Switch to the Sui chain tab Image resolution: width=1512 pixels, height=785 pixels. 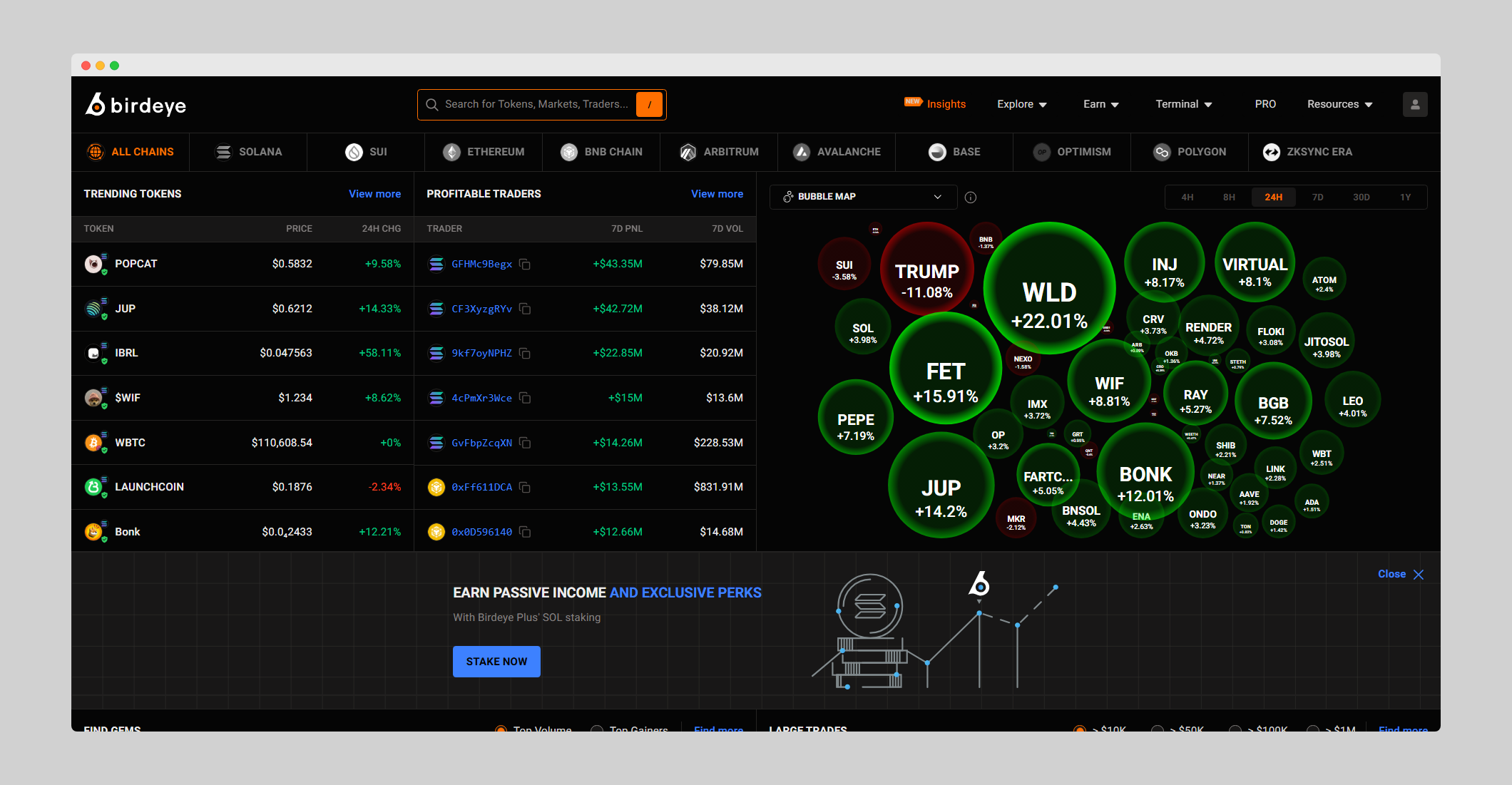coord(366,152)
